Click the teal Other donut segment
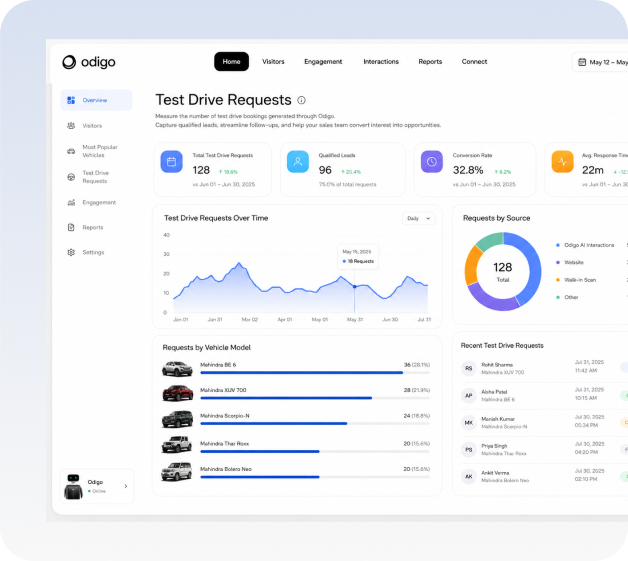This screenshot has height=561, width=628. point(491,240)
